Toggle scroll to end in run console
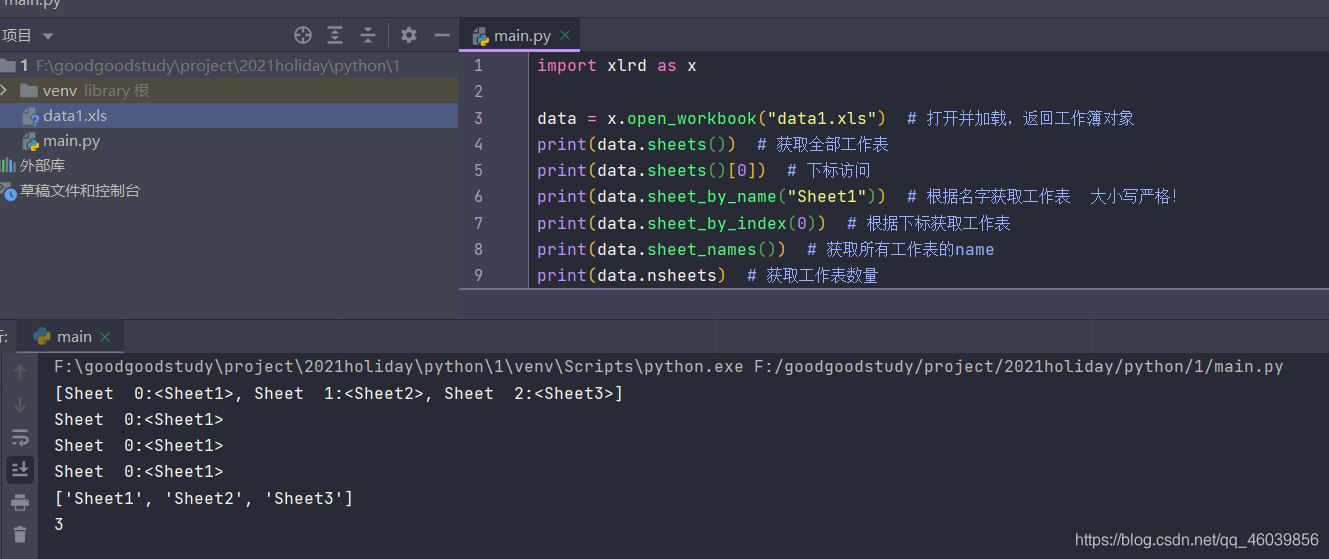 19,469
